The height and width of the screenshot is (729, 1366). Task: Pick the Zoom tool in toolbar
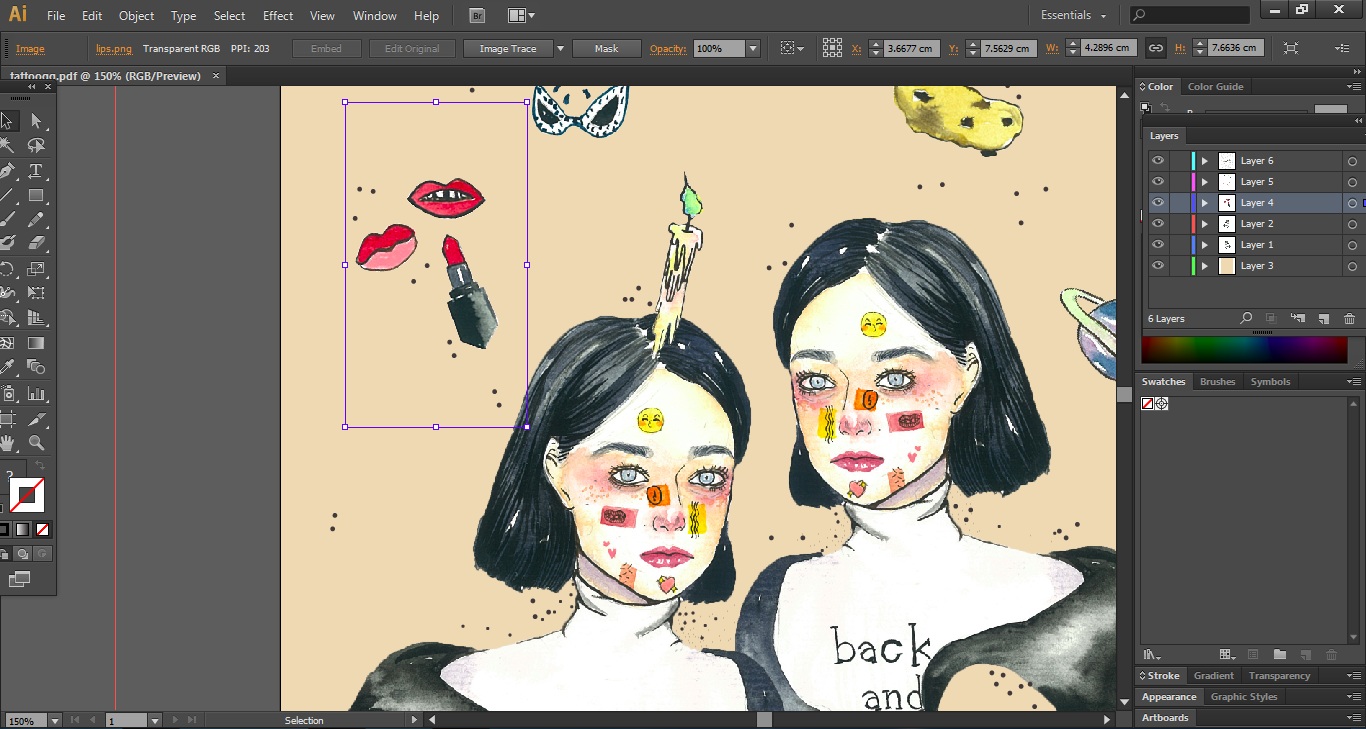click(36, 443)
